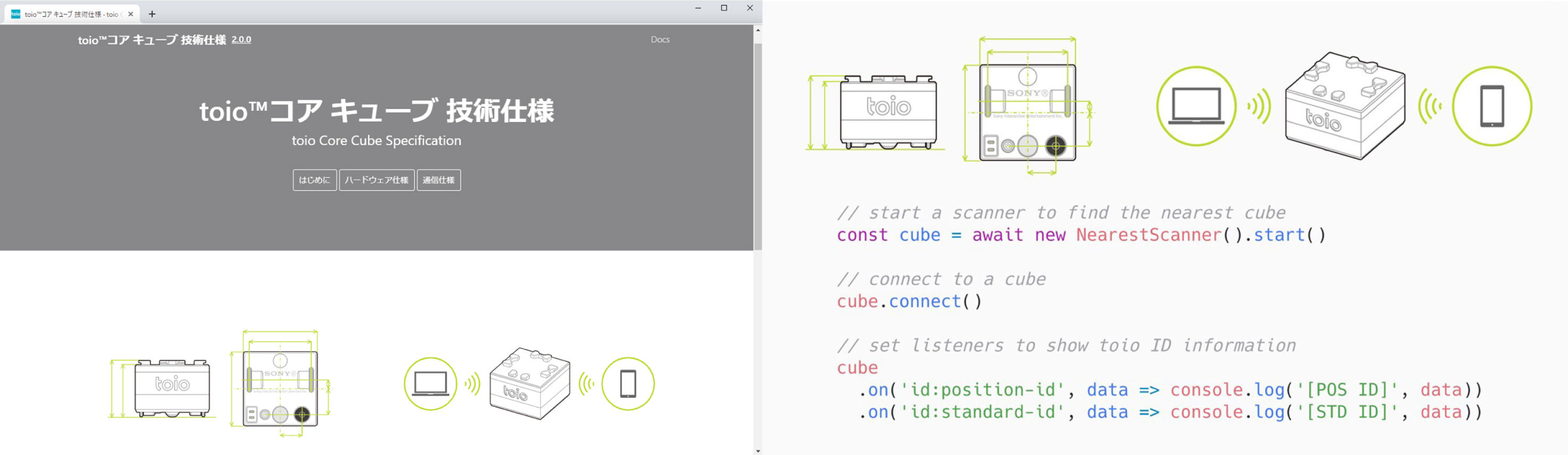Close the toio browser tab
The image size is (1568, 455).
tap(130, 14)
